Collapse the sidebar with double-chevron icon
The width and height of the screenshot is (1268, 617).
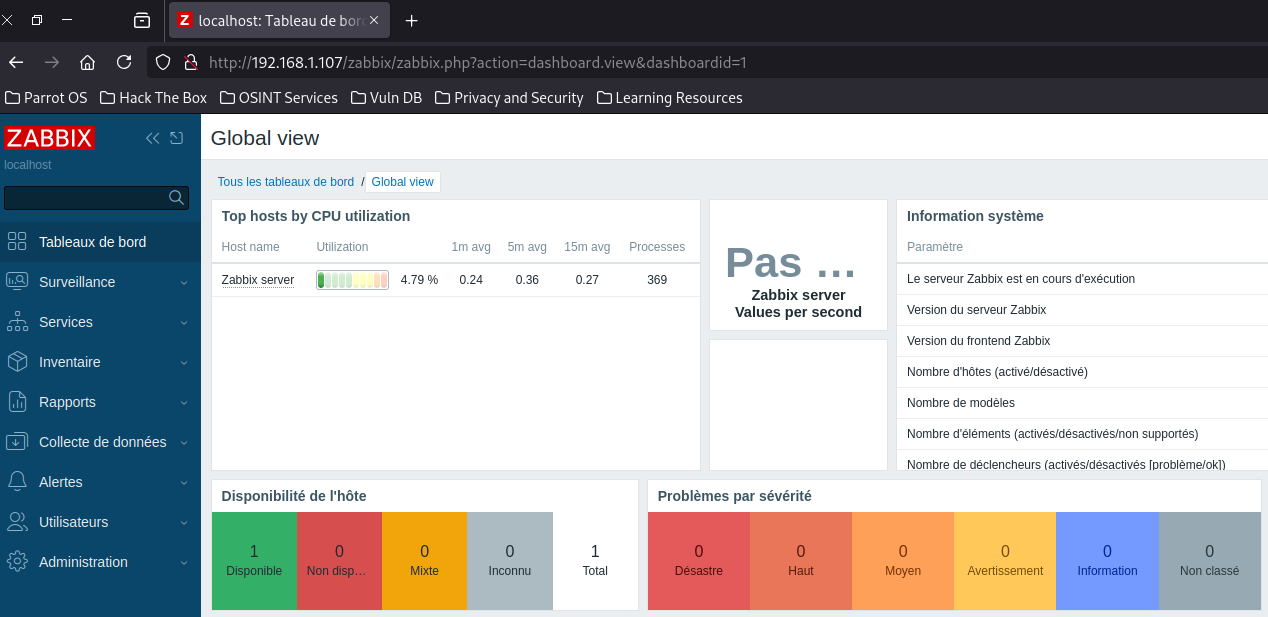[152, 138]
